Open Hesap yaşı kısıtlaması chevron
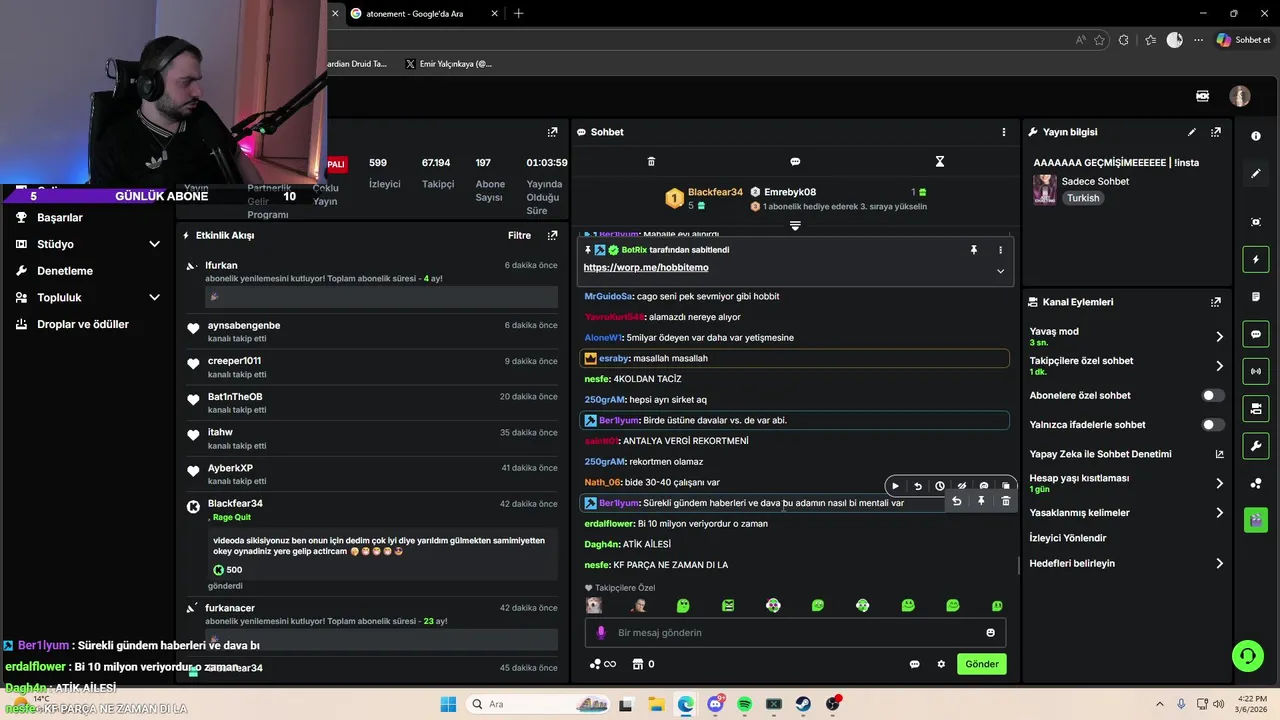1280x720 pixels. [x=1219, y=484]
